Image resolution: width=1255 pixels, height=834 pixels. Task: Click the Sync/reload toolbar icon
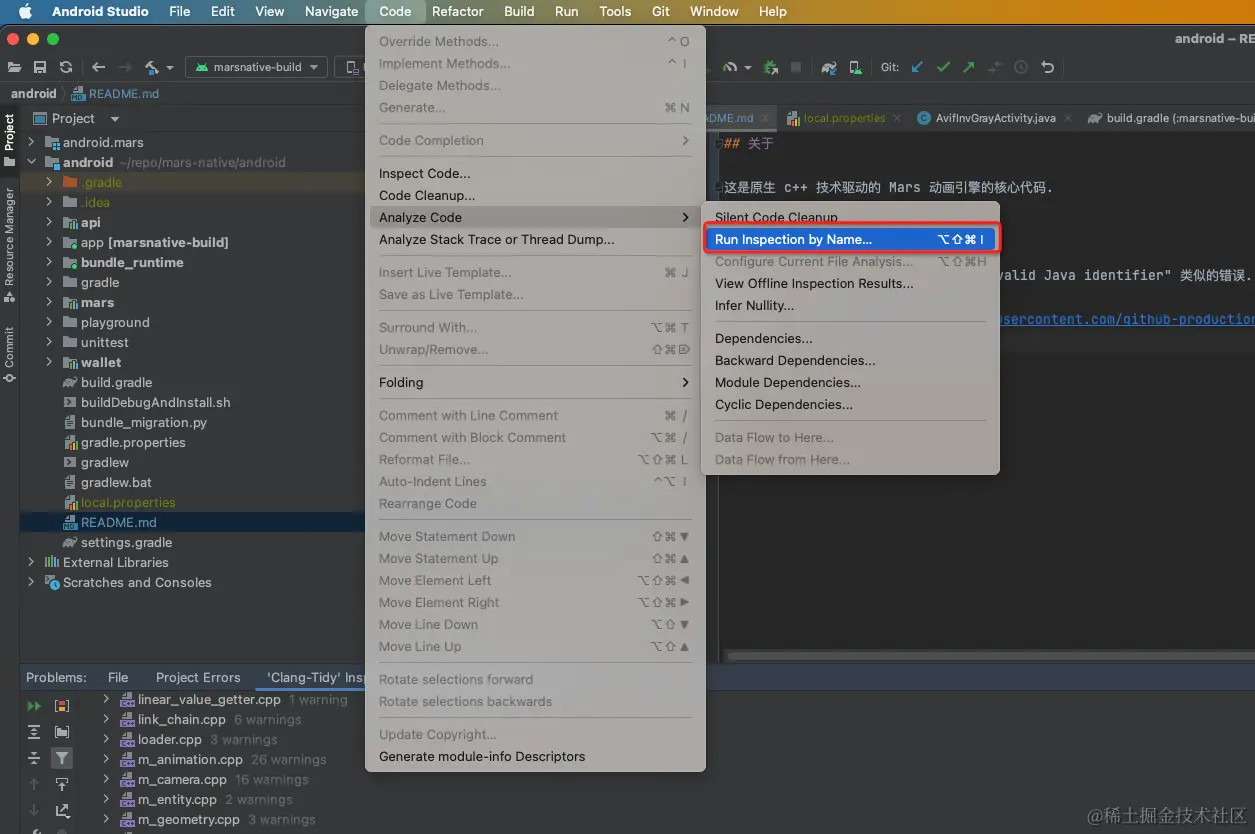[x=66, y=67]
